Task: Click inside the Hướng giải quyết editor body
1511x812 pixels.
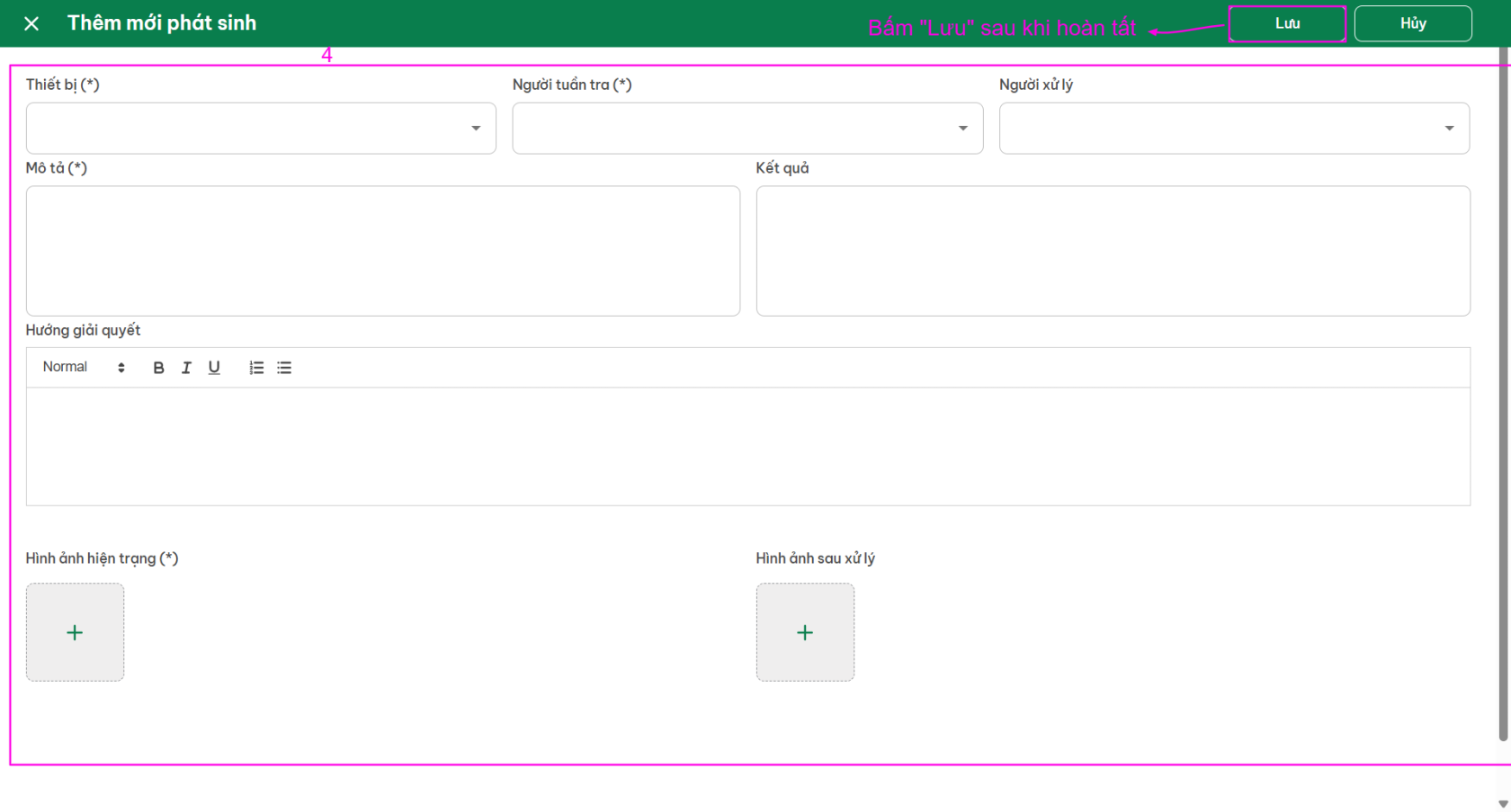Action: point(747,446)
